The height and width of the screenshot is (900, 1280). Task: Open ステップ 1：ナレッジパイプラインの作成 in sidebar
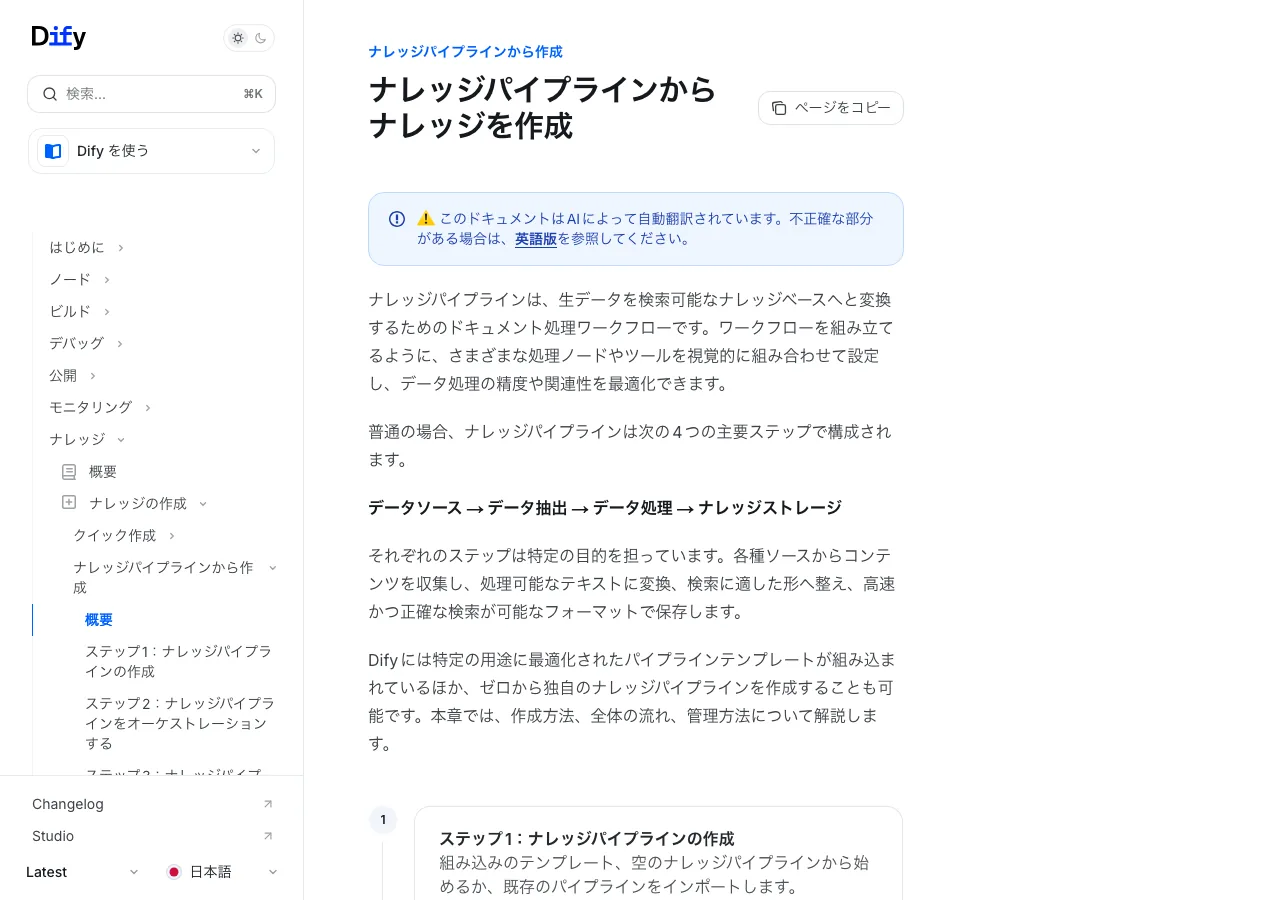178,661
